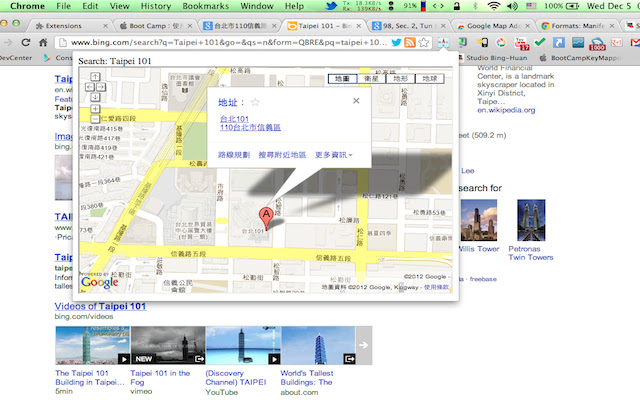Screen dimensions: 640x400
Task: Reload the page in Chrome
Action: click(26, 42)
